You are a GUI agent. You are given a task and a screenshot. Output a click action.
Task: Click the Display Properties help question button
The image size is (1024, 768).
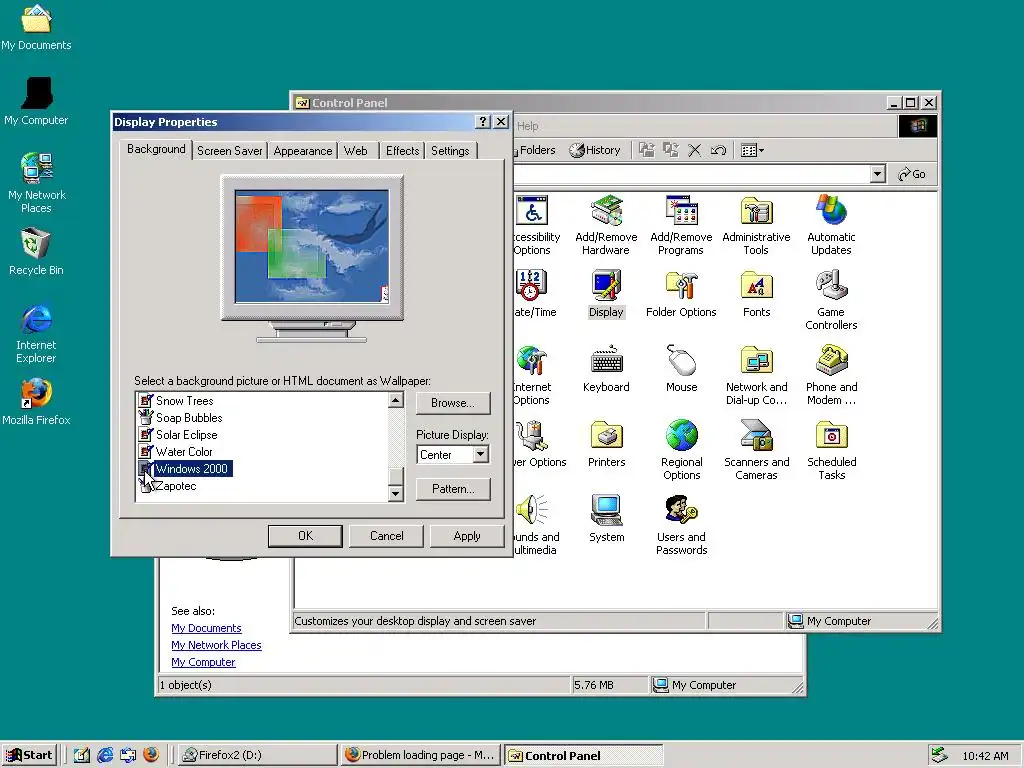coord(483,121)
